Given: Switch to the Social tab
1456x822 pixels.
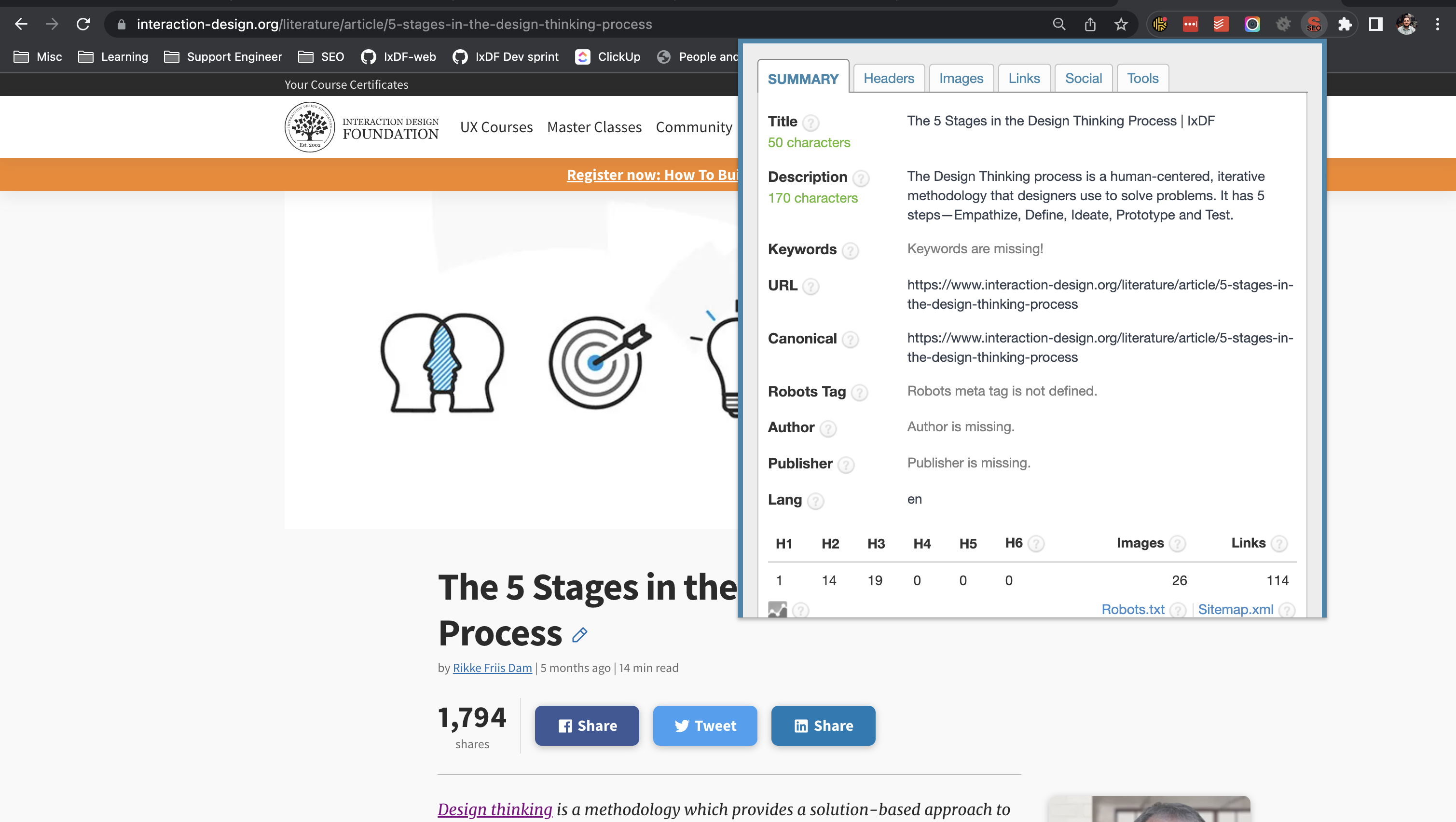Looking at the screenshot, I should pos(1083,78).
